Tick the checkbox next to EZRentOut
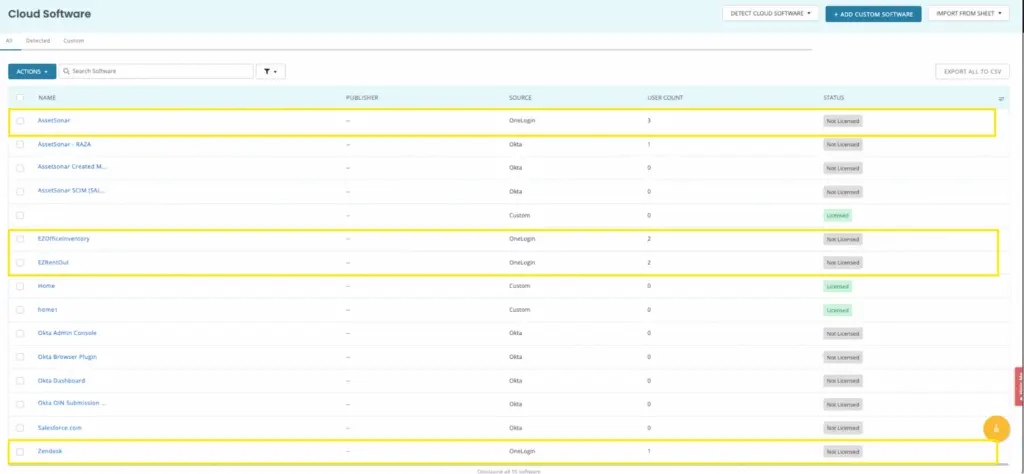1024x474 pixels. [x=20, y=262]
